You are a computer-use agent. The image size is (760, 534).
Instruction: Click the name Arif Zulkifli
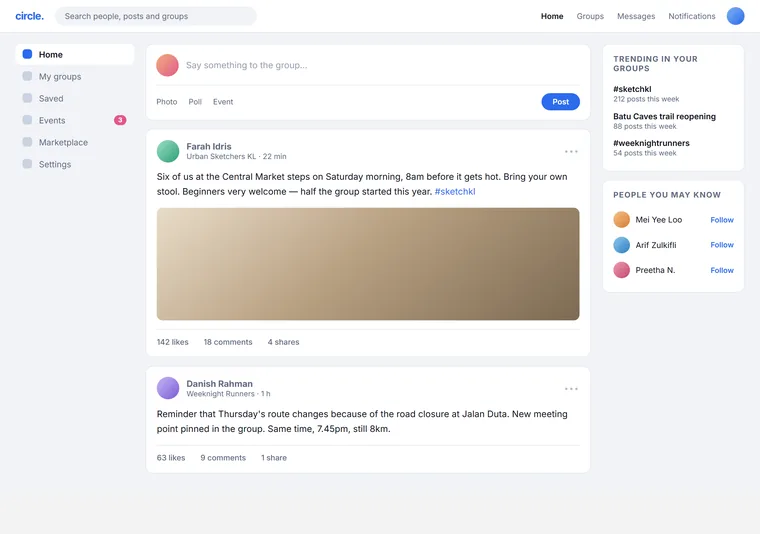point(656,245)
